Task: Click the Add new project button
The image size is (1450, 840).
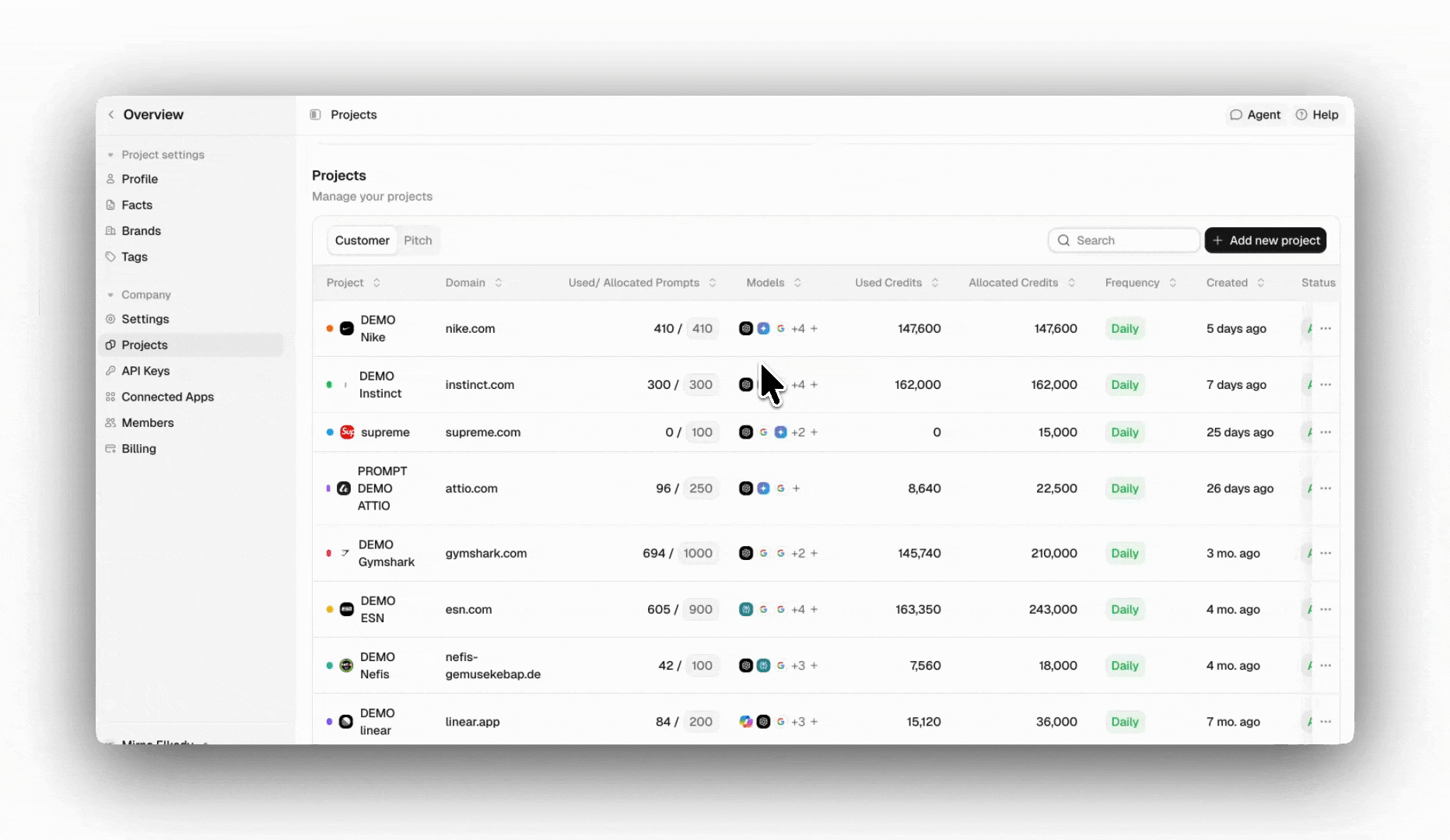Action: [1266, 240]
